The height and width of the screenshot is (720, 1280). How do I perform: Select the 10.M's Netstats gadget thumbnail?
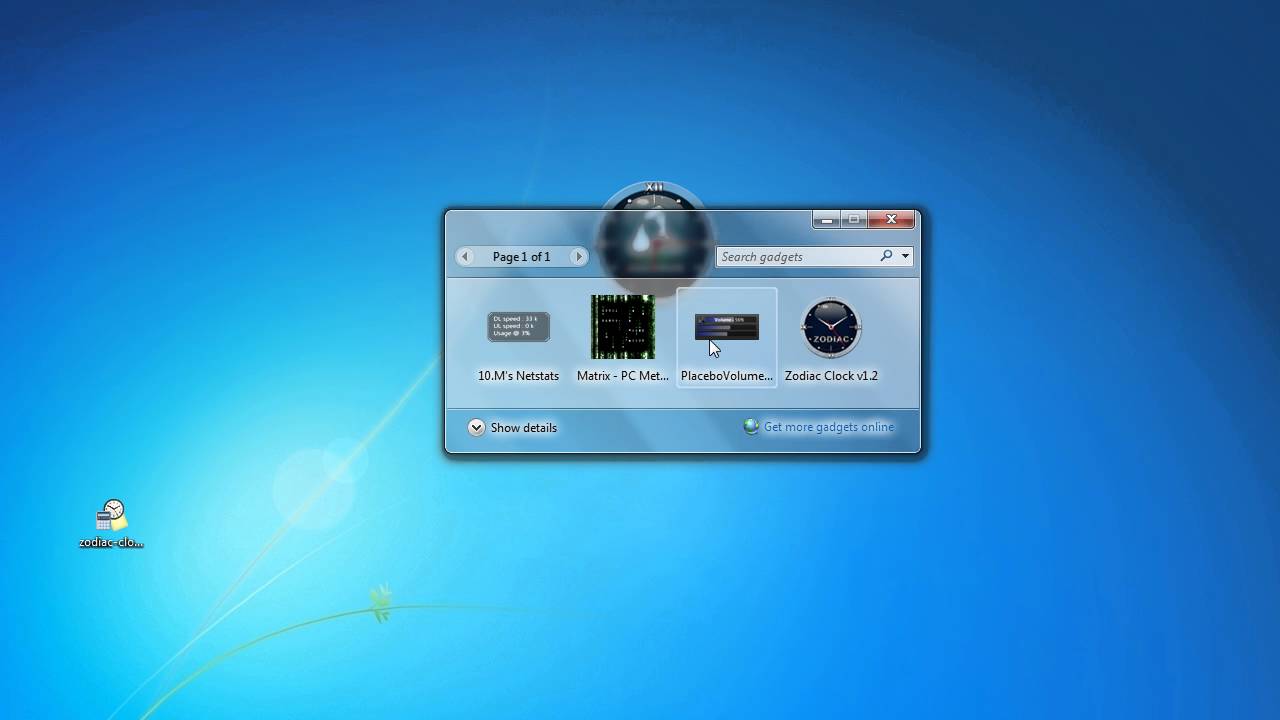[x=518, y=327]
